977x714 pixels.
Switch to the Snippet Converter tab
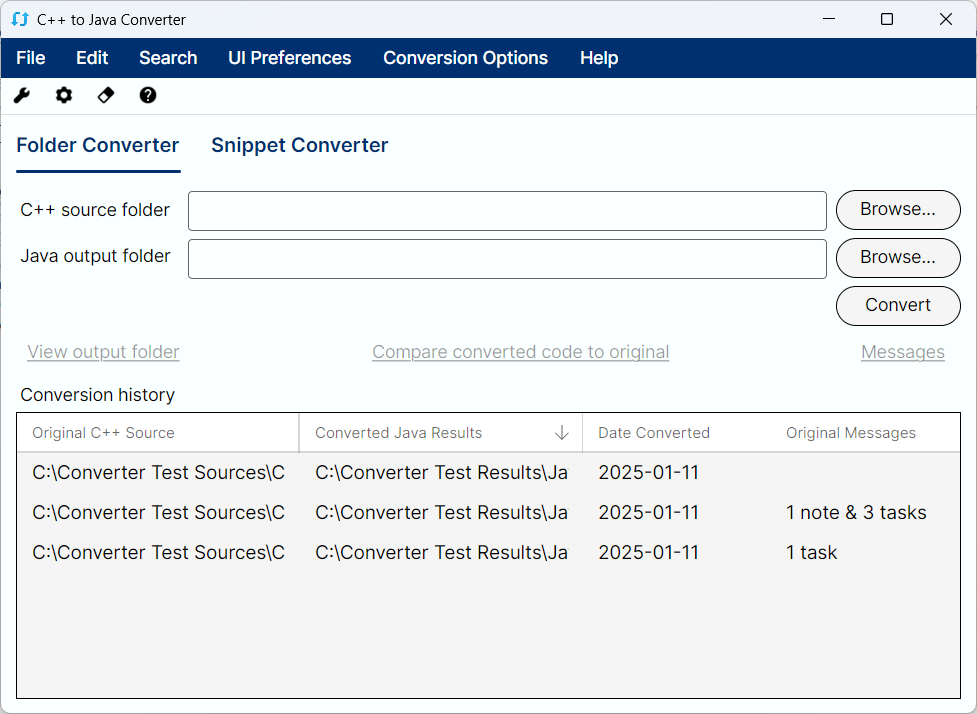pyautogui.click(x=300, y=145)
